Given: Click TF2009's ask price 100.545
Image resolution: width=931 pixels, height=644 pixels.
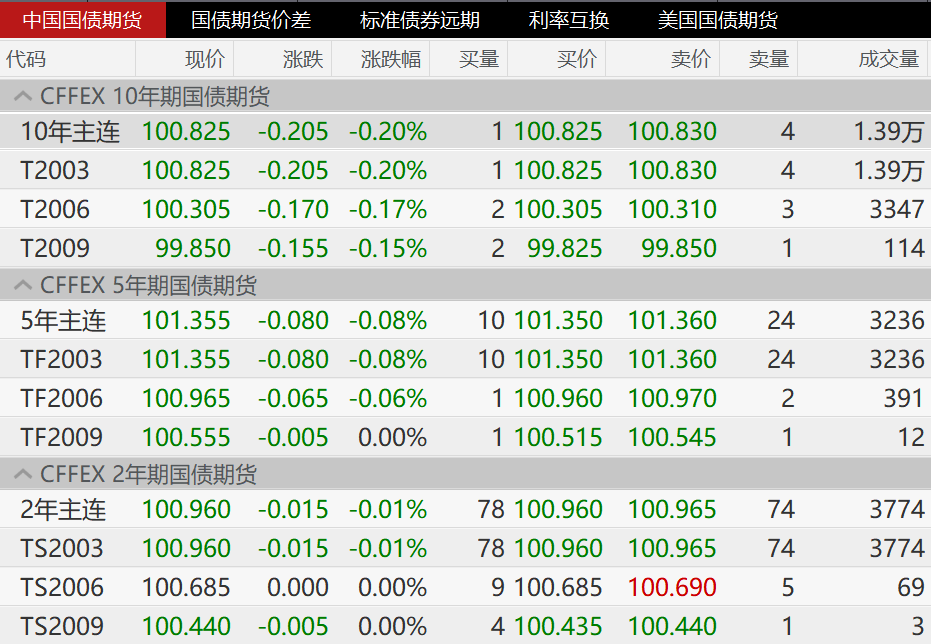Looking at the screenshot, I should coord(672,437).
